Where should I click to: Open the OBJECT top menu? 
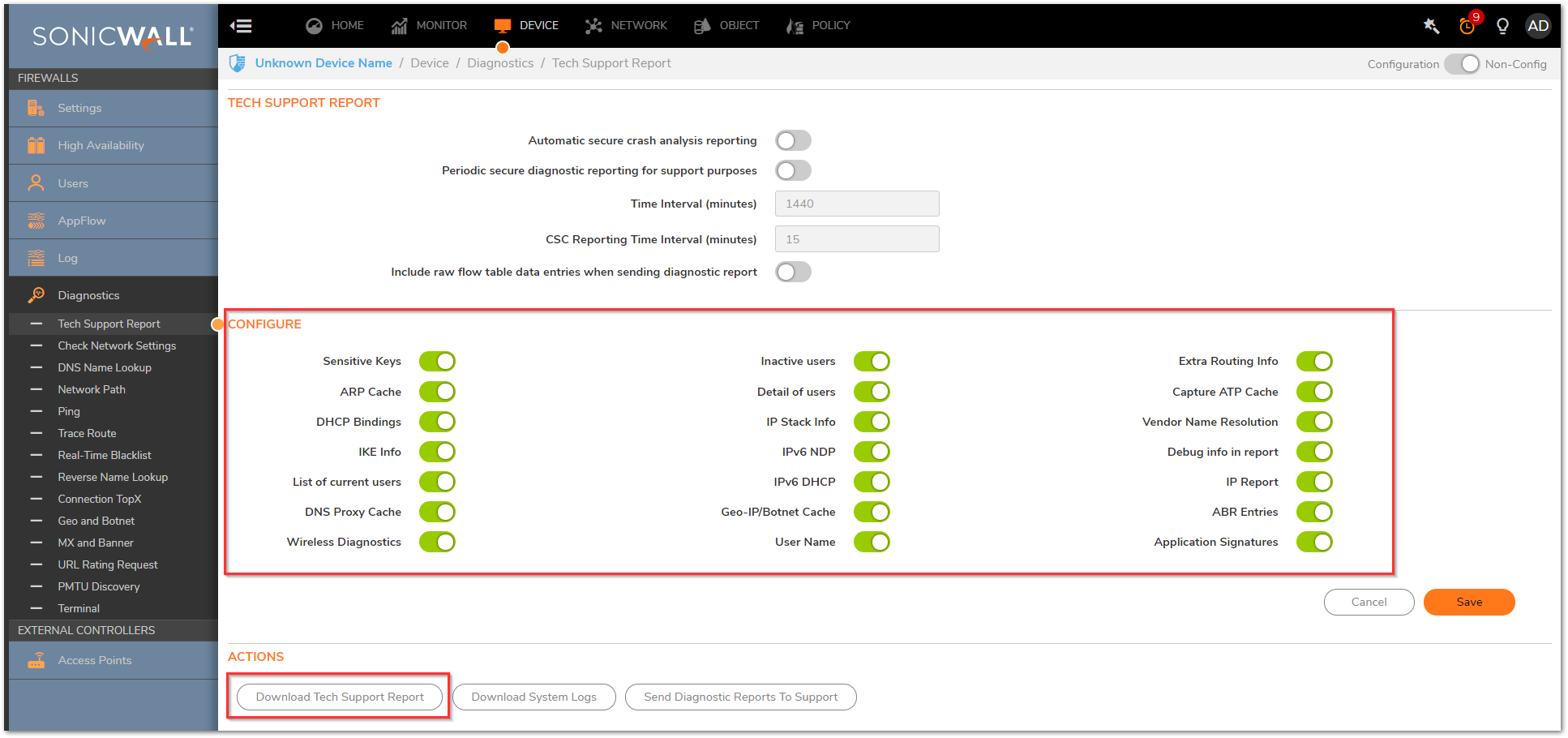(x=726, y=26)
